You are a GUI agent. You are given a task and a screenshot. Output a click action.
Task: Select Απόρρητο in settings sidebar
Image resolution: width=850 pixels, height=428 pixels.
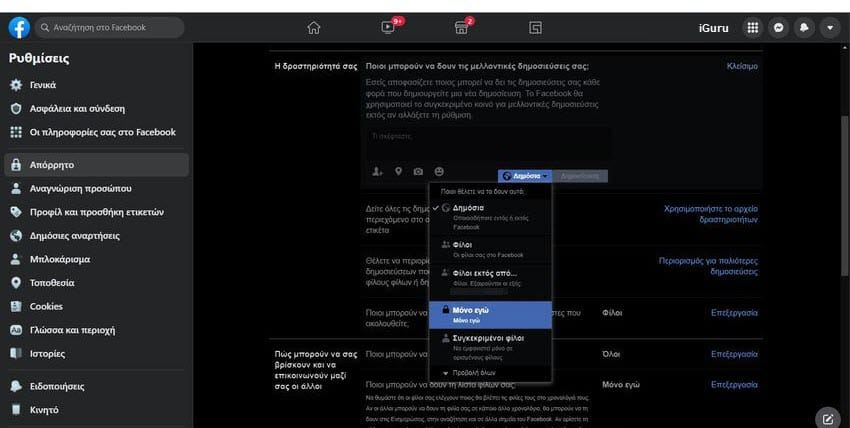[x=96, y=165]
